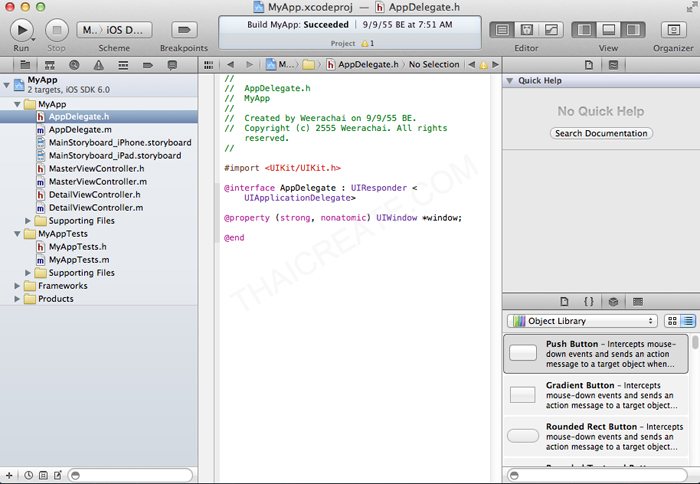
Task: Collapse the MyApp project root
Action: pyautogui.click(x=6, y=84)
